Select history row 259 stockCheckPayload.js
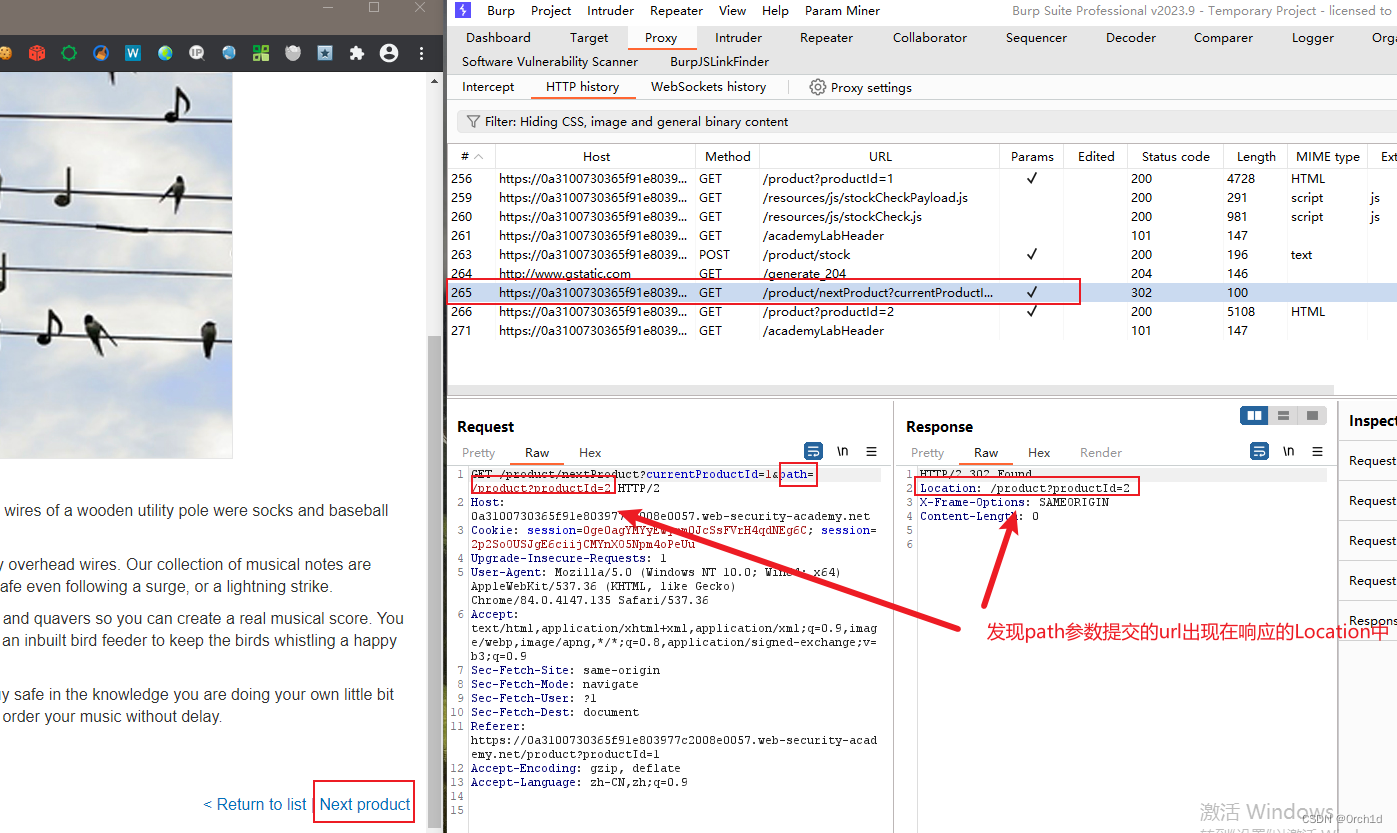This screenshot has width=1397, height=833. click(922, 197)
